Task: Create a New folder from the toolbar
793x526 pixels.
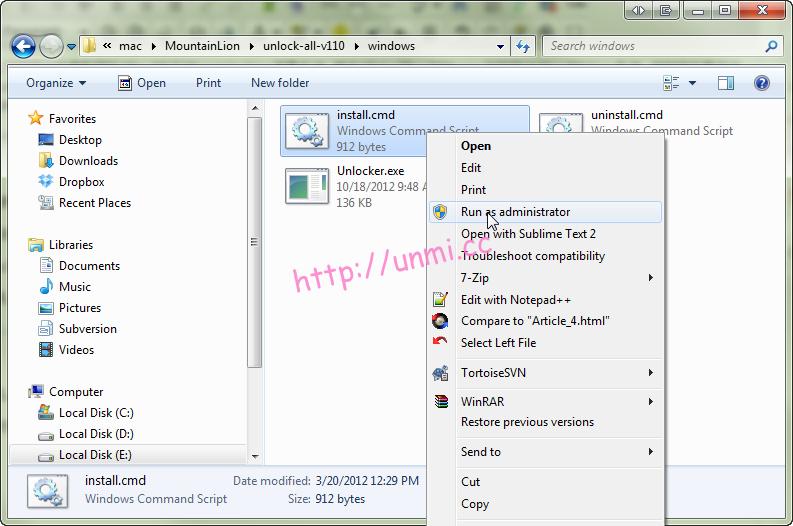Action: pyautogui.click(x=280, y=83)
